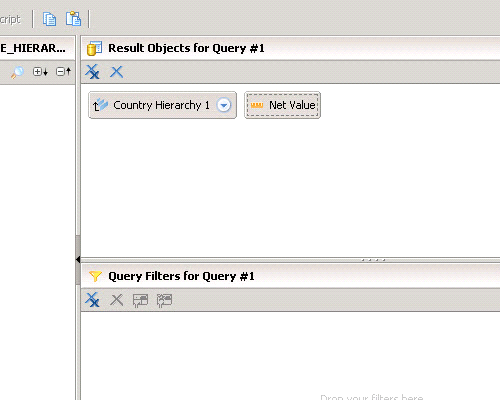Click the yellow funnel filter icon
Image resolution: width=500 pixels, height=400 pixels.
pyautogui.click(x=95, y=276)
